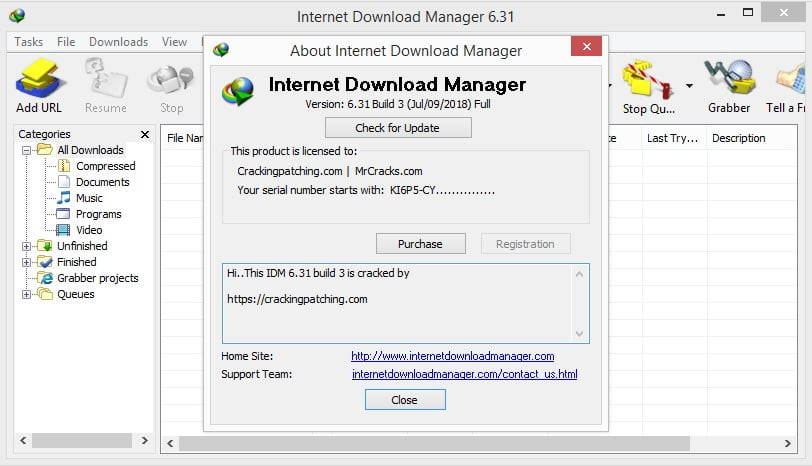Select the Queues category

tap(76, 294)
